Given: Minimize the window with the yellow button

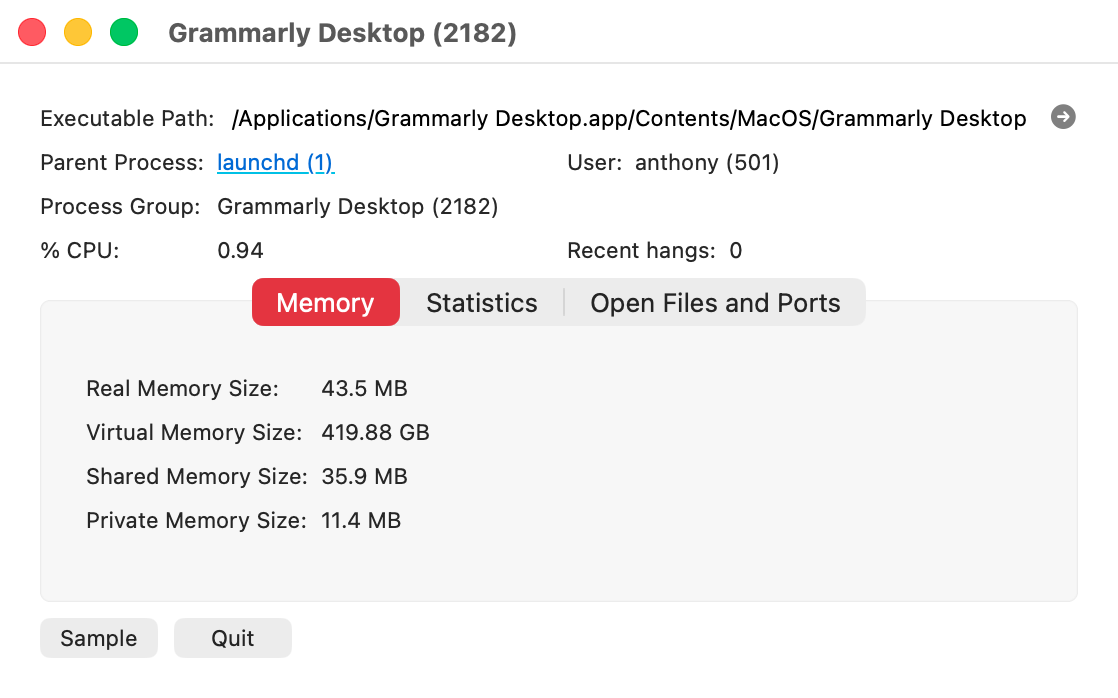Looking at the screenshot, I should [x=76, y=31].
